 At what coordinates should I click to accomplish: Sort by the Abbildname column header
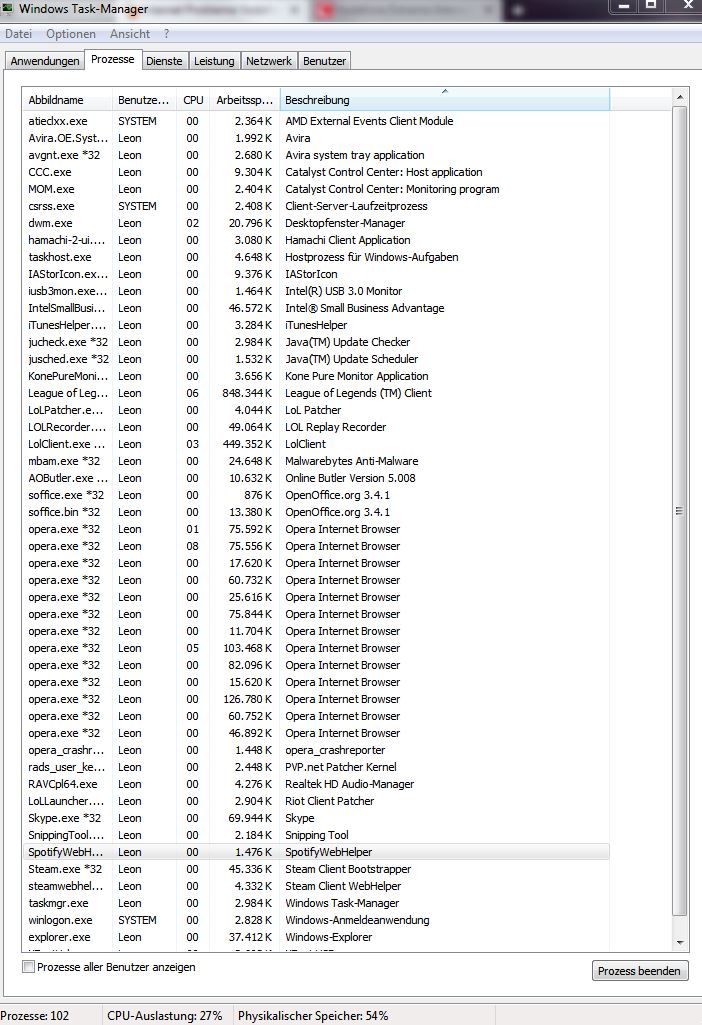click(67, 100)
